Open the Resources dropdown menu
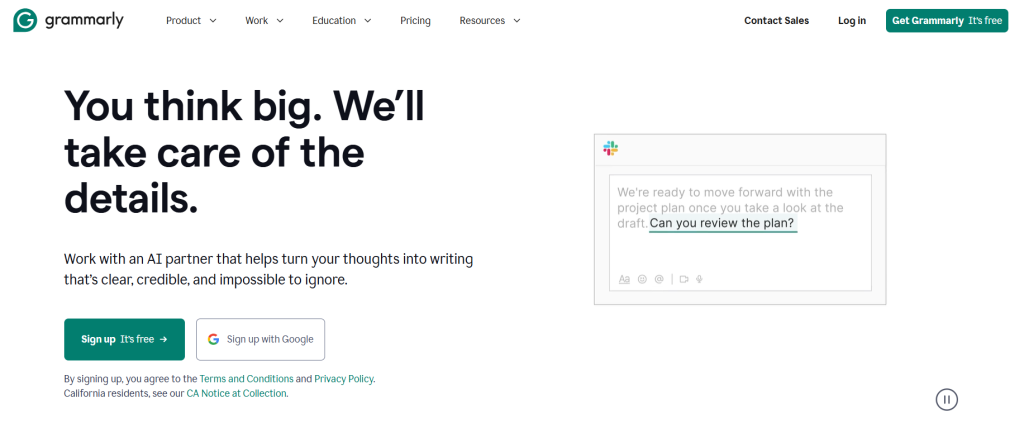 (x=490, y=20)
